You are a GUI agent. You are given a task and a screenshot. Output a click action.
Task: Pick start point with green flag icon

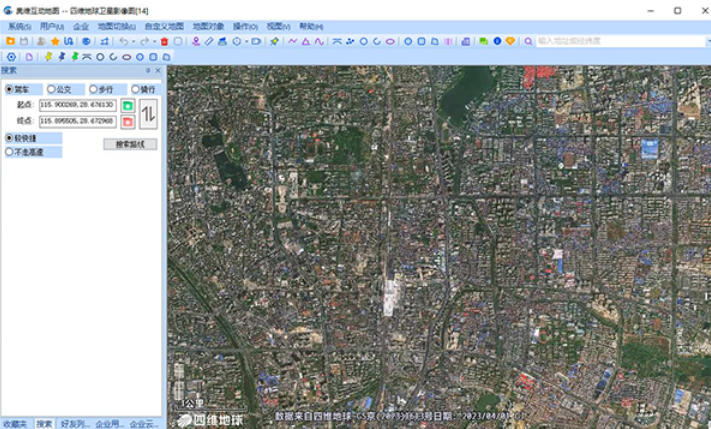[128, 105]
